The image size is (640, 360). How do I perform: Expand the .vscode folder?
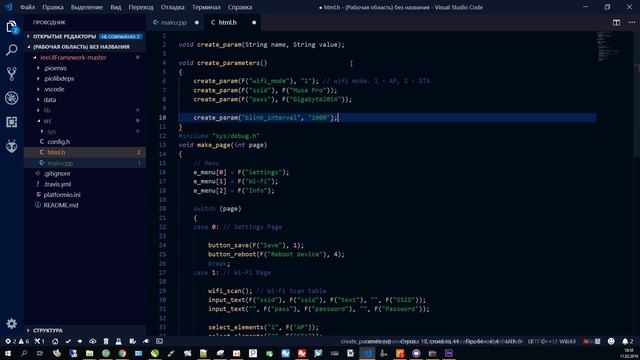pos(54,89)
